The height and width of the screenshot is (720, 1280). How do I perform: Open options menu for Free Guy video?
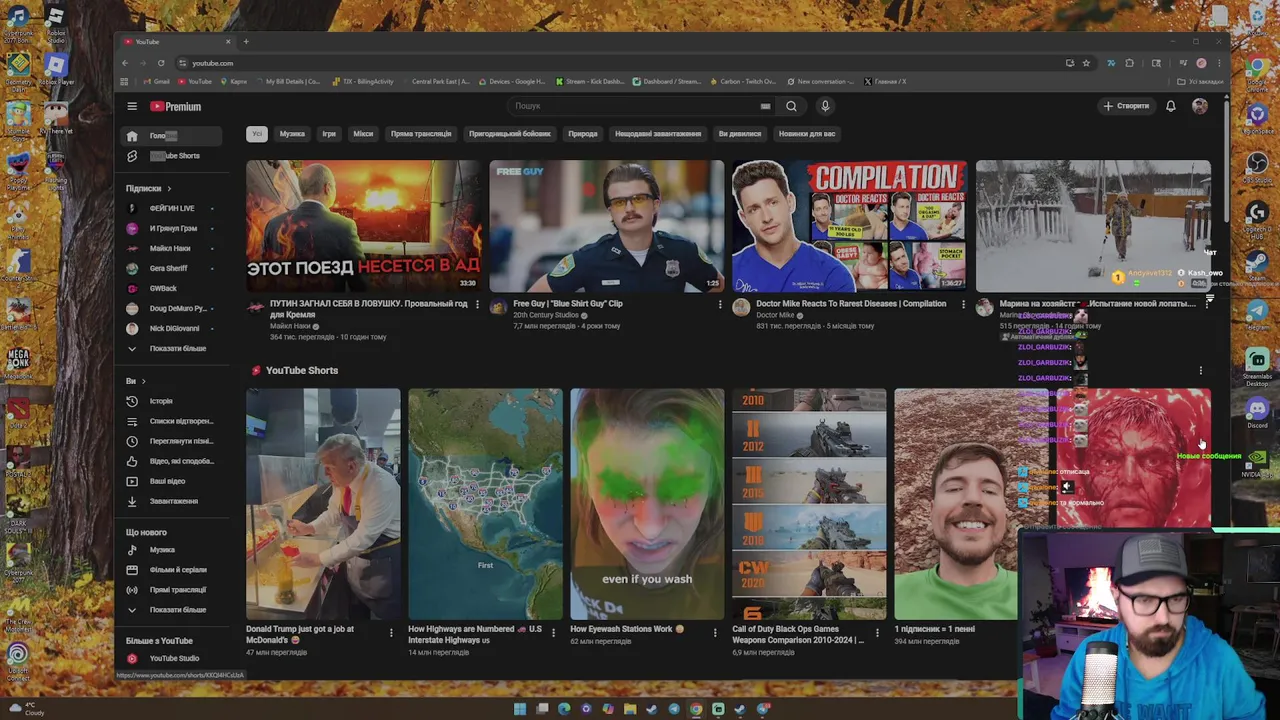coord(720,304)
